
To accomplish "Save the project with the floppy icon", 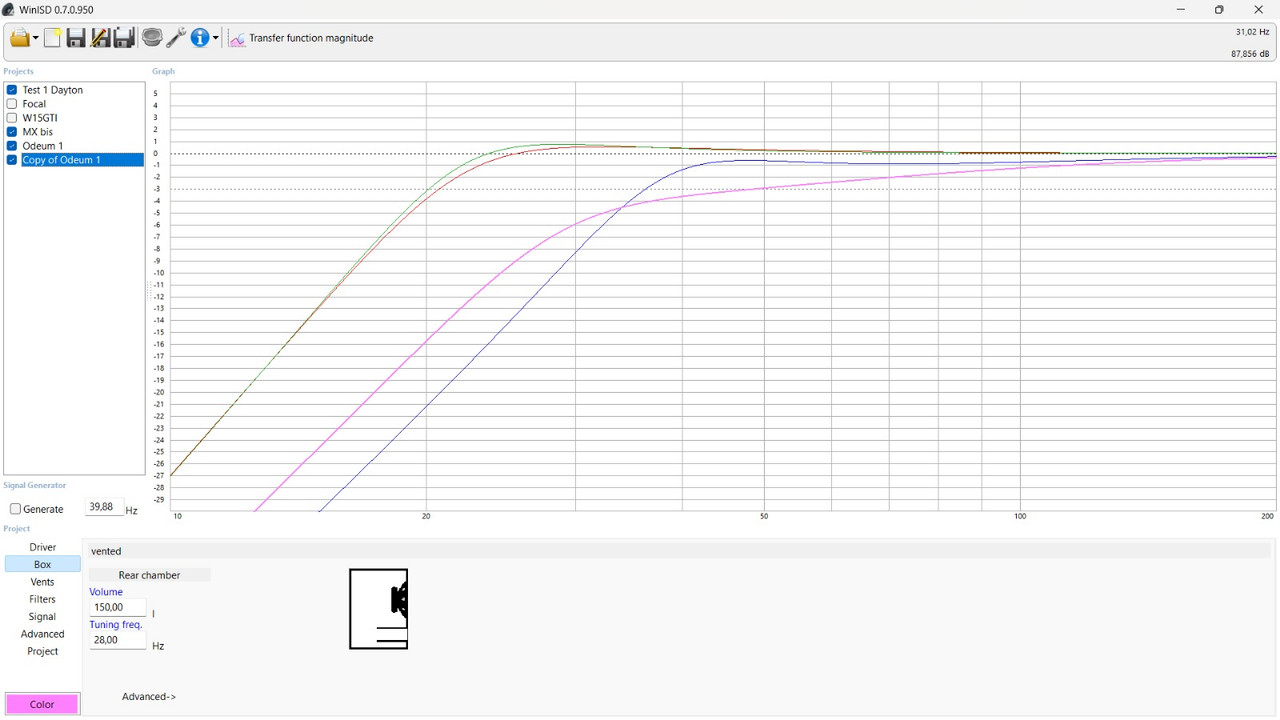I will pyautogui.click(x=76, y=38).
